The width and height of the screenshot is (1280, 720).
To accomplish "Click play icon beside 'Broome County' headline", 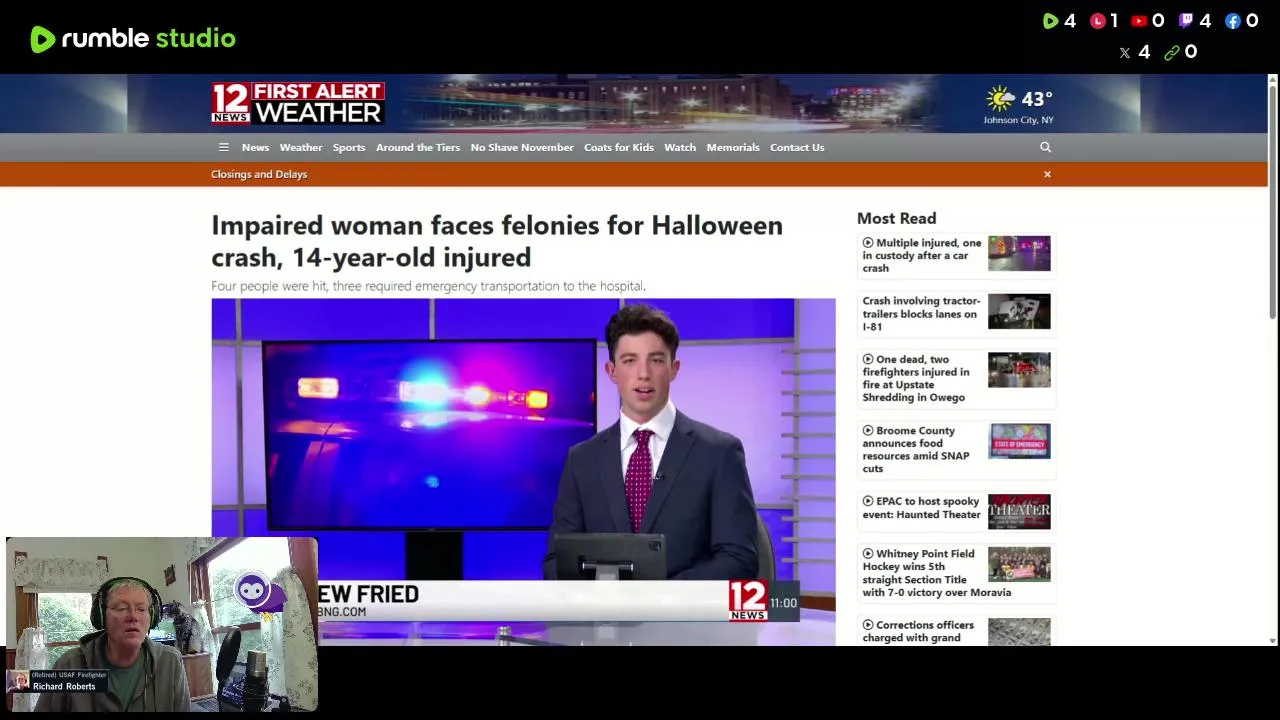I will (x=868, y=431).
